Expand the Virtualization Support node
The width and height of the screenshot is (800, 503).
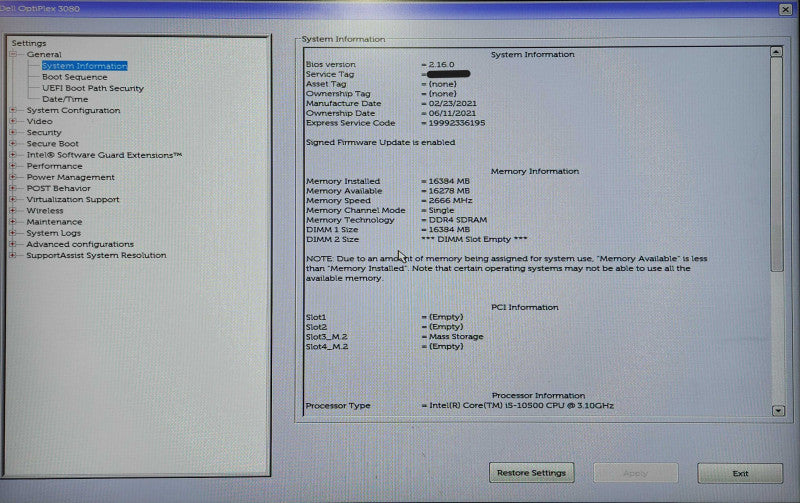point(13,199)
